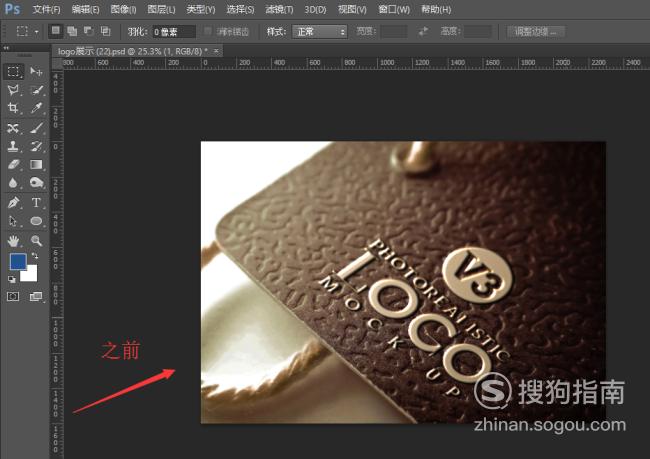Select the Ellipse shape tool
The width and height of the screenshot is (650, 459).
coord(36,221)
